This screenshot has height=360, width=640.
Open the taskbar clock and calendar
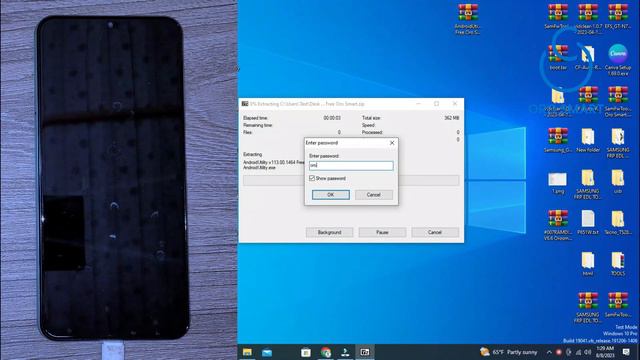point(605,352)
